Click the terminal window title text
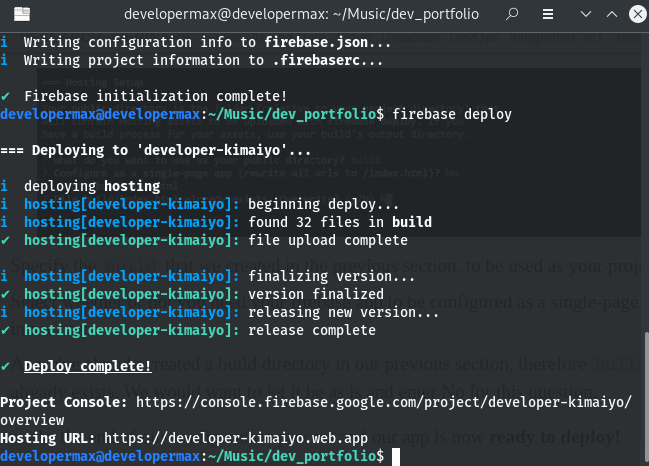The image size is (649, 466). 301,14
